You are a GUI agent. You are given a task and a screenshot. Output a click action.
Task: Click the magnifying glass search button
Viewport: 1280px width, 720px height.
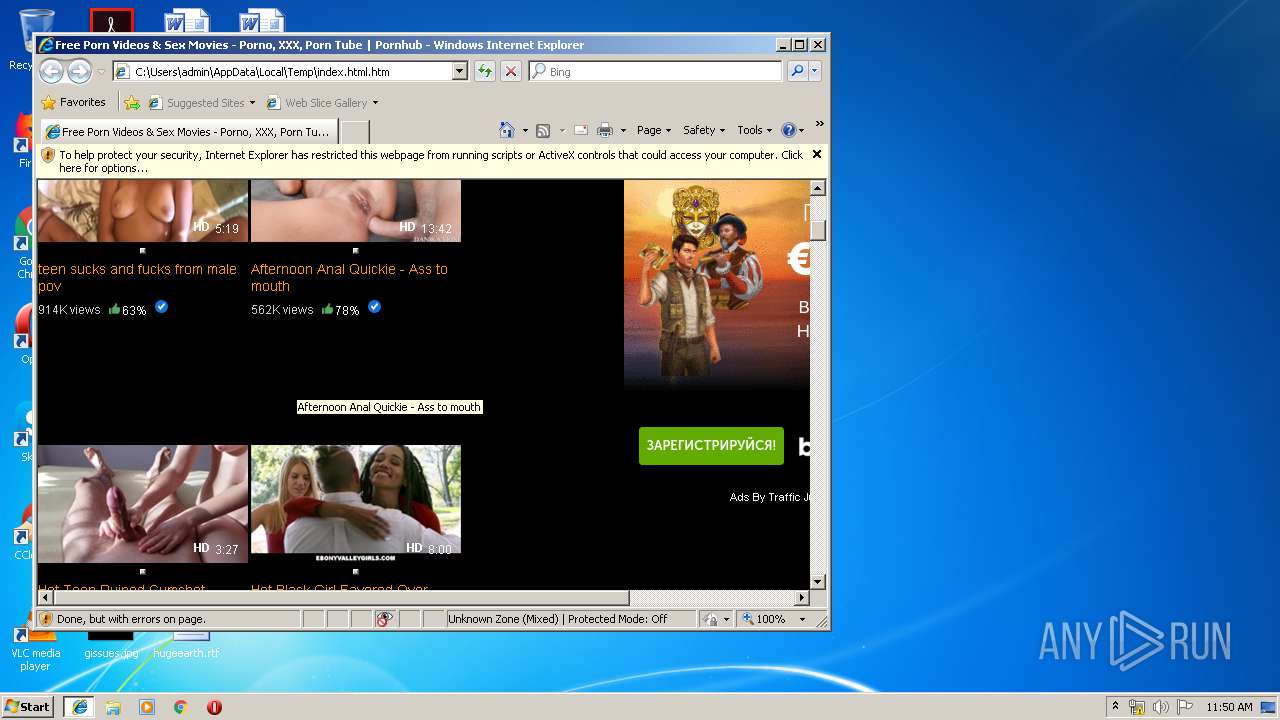tap(797, 71)
